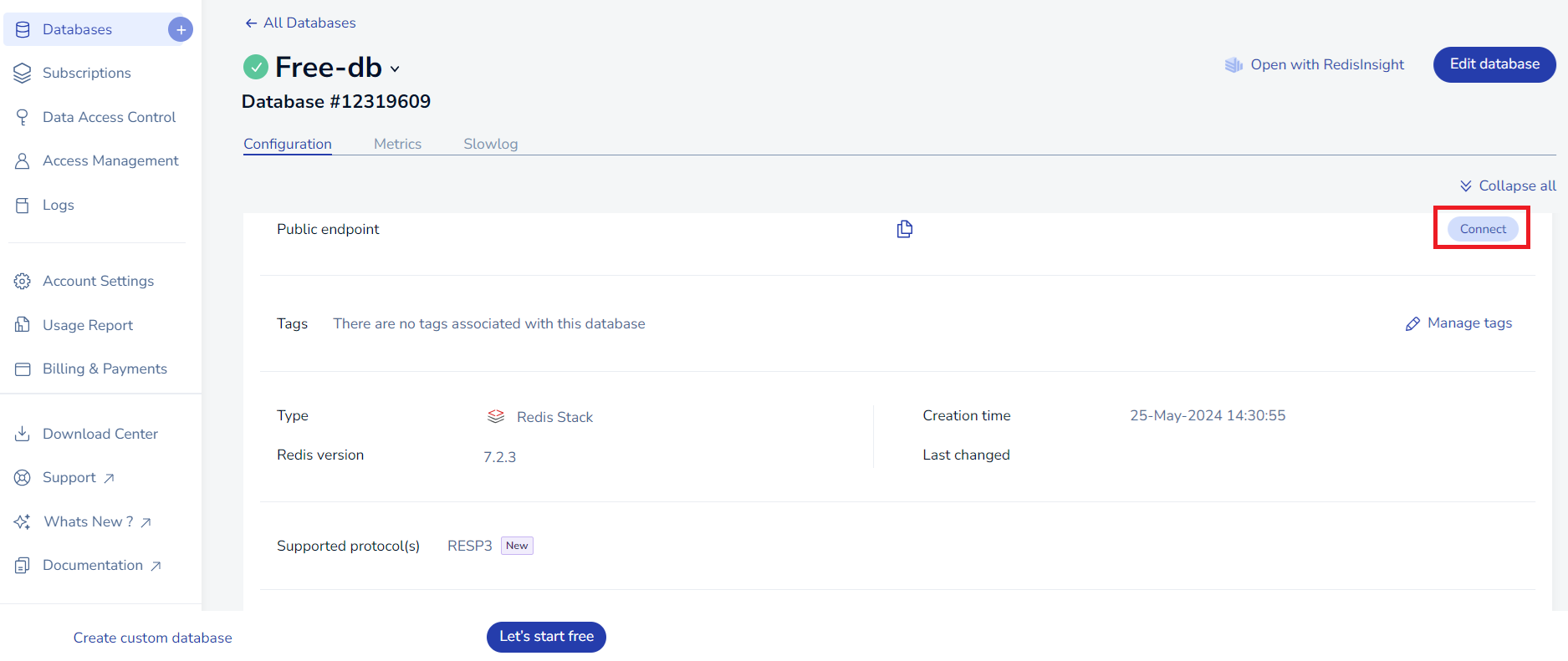
Task: Click Open with RedisInsight link
Action: click(1327, 65)
